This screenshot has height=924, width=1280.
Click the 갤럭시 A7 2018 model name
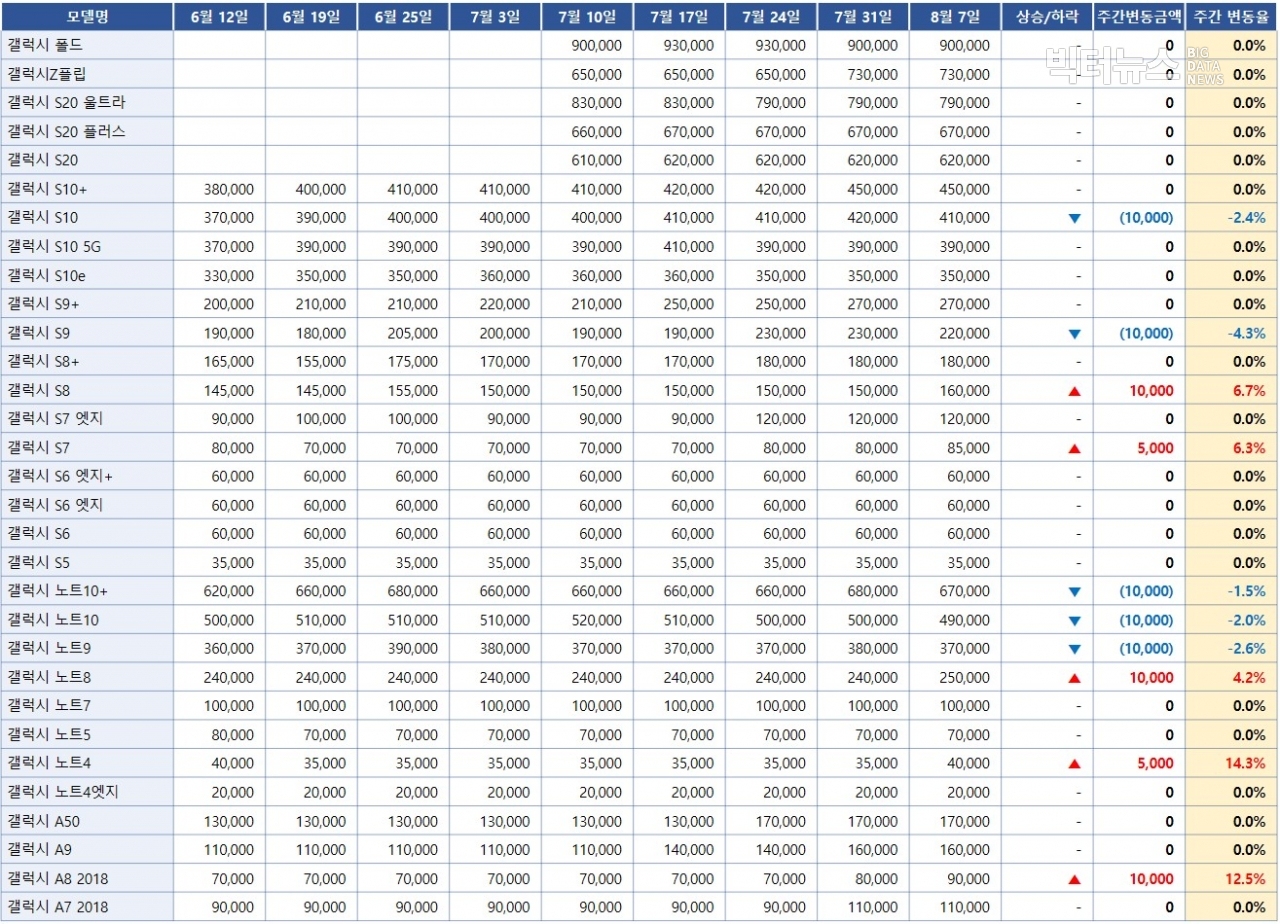click(x=58, y=908)
